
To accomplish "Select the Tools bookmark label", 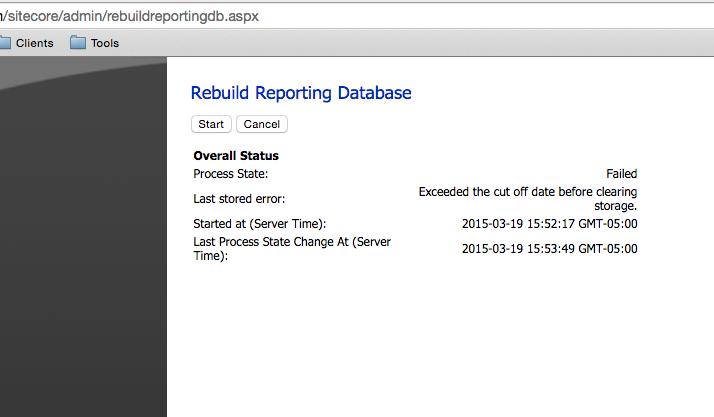I will tap(105, 43).
